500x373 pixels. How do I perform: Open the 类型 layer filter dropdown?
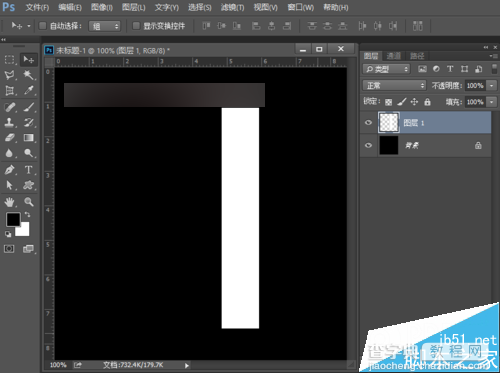386,69
